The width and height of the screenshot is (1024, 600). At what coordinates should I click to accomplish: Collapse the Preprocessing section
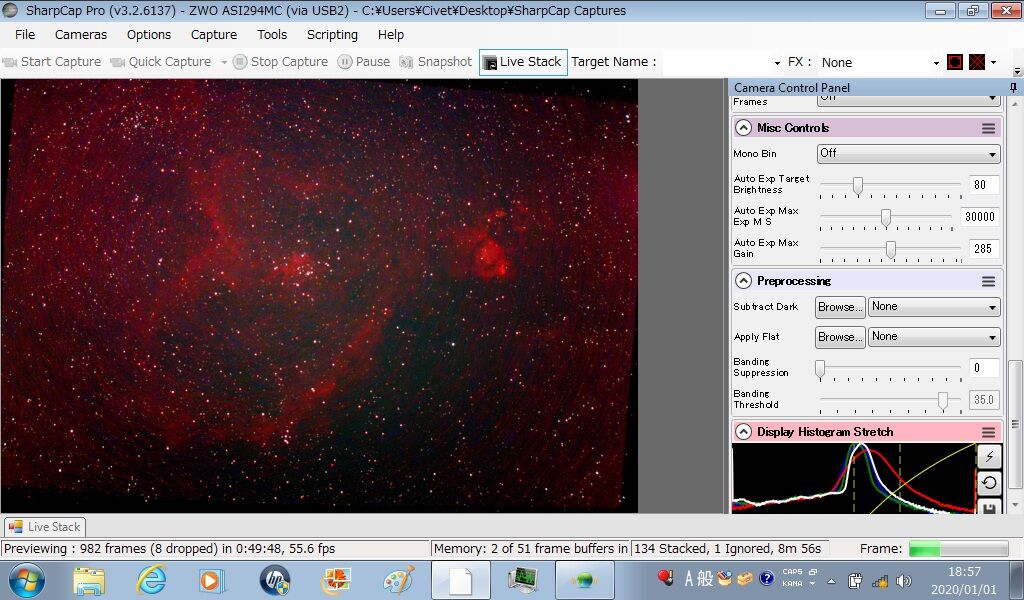point(743,281)
